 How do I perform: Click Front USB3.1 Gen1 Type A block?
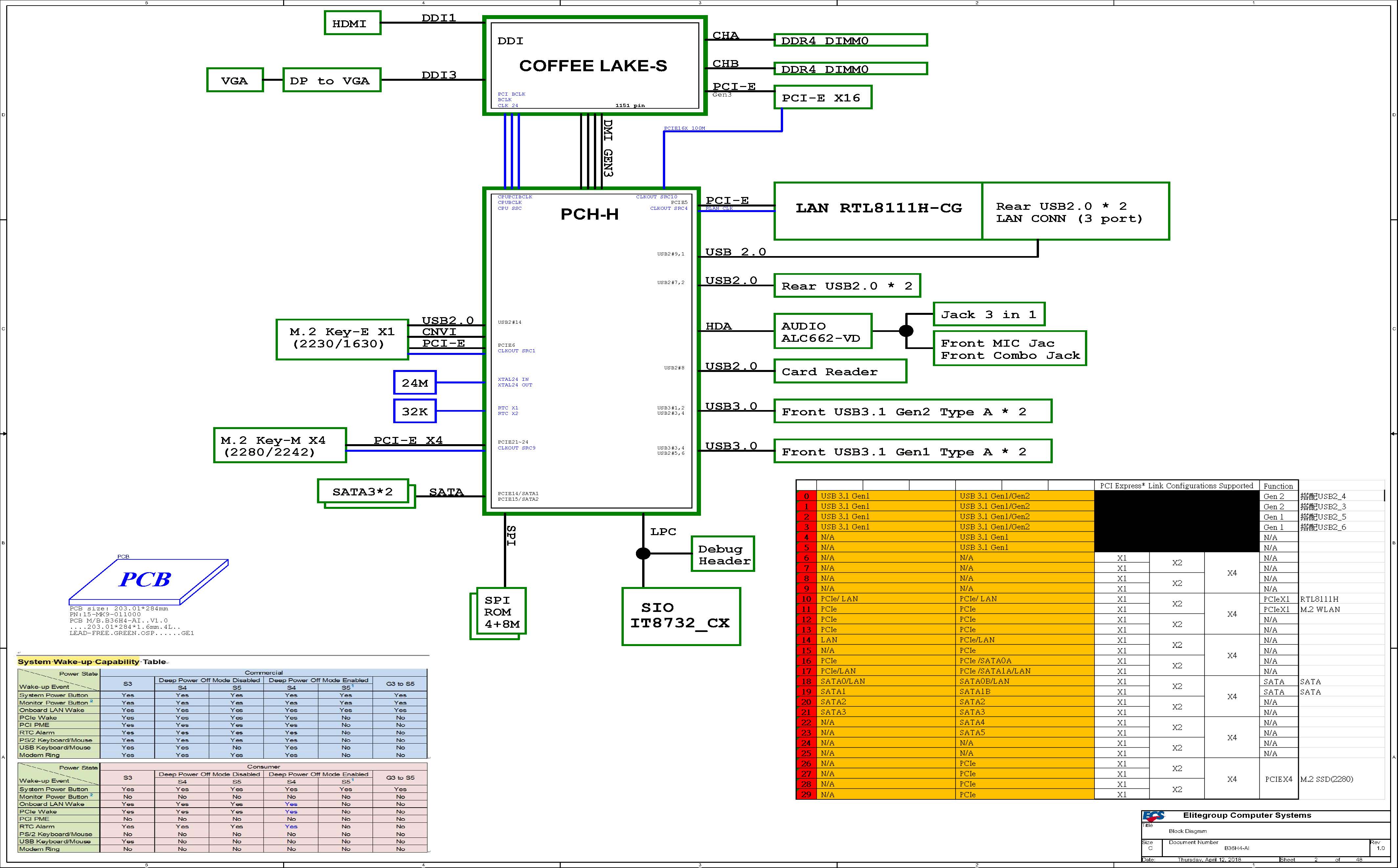913,451
